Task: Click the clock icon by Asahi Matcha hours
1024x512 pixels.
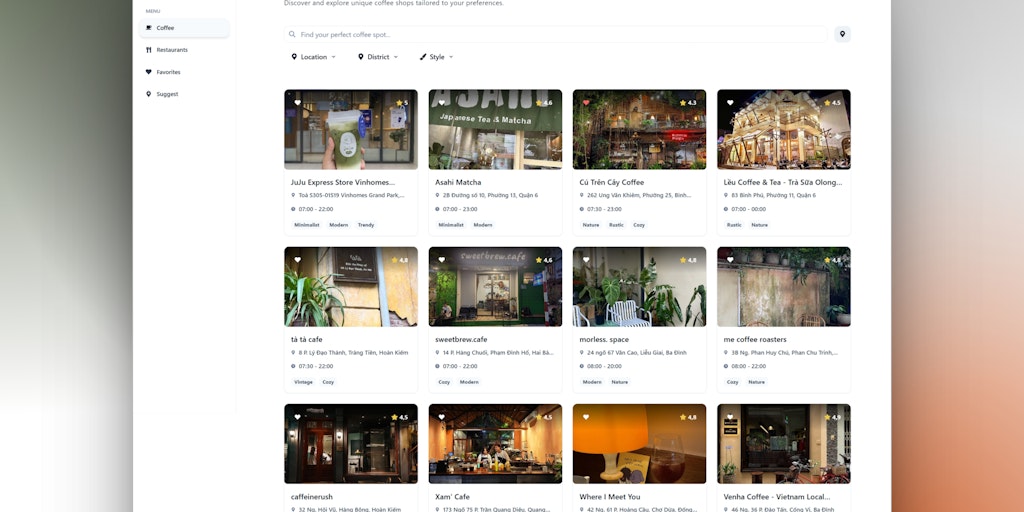Action: point(438,209)
